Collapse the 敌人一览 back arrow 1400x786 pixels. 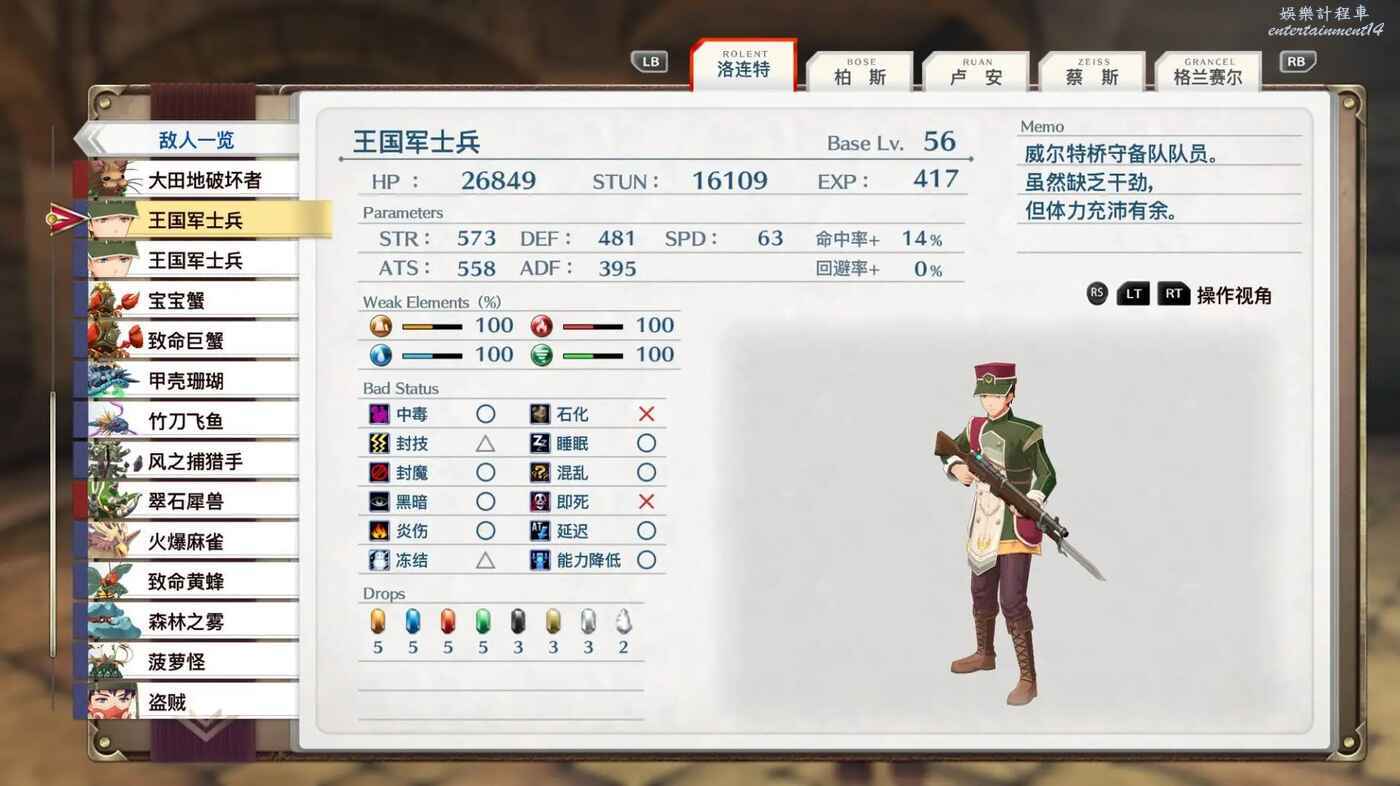[x=90, y=140]
